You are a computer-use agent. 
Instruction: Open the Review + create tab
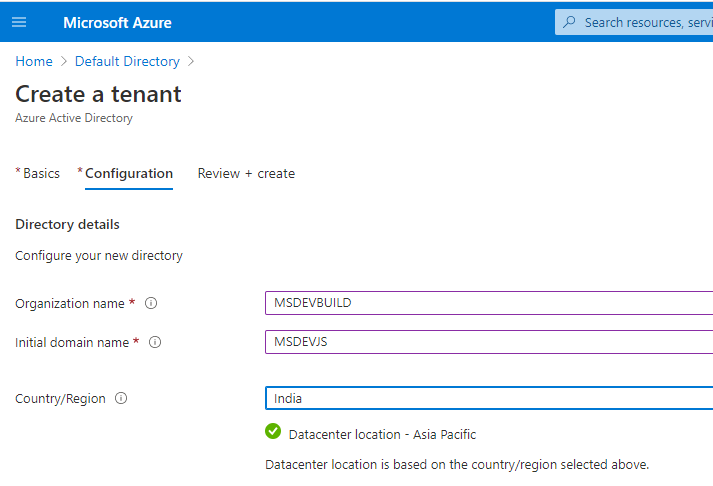pyautogui.click(x=246, y=173)
